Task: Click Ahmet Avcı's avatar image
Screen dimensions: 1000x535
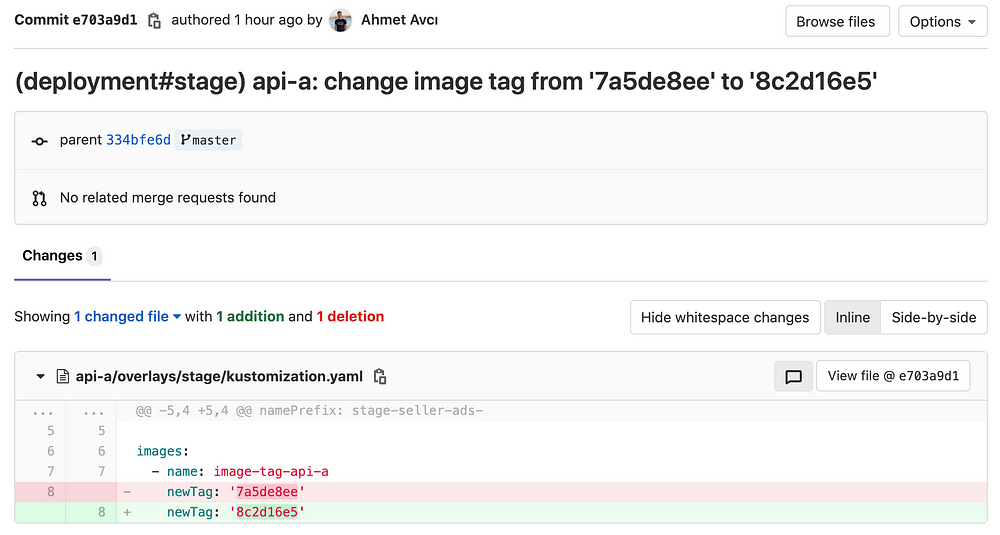Action: click(x=341, y=20)
